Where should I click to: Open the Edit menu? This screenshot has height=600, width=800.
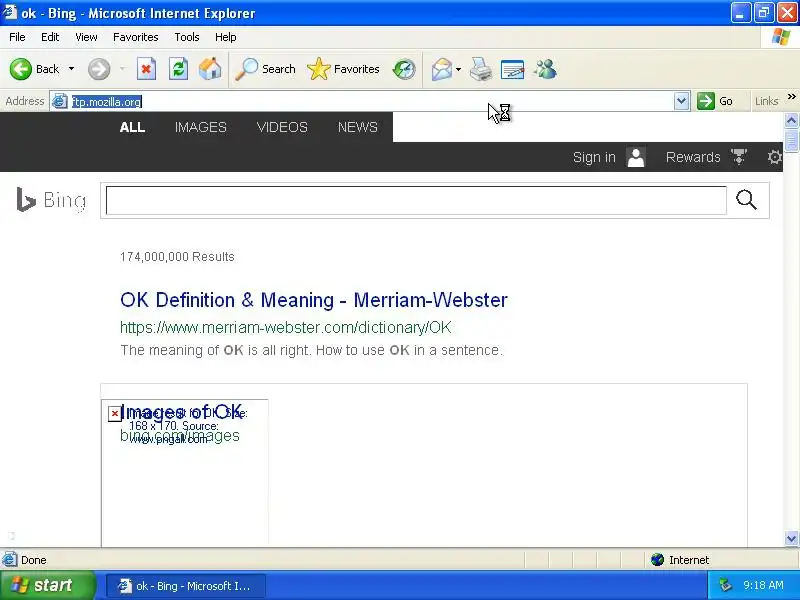[x=50, y=37]
